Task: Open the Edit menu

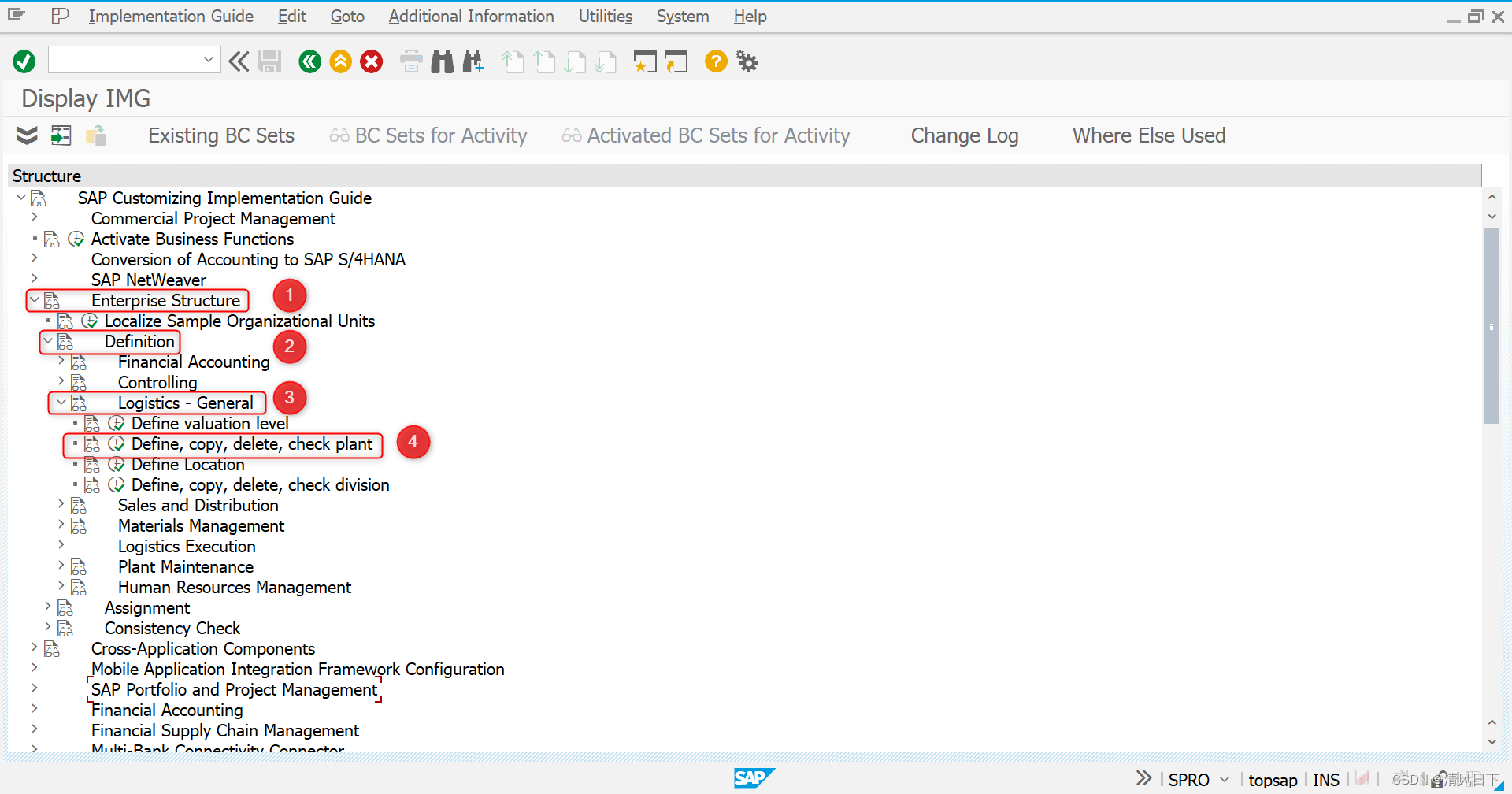Action: tap(291, 16)
